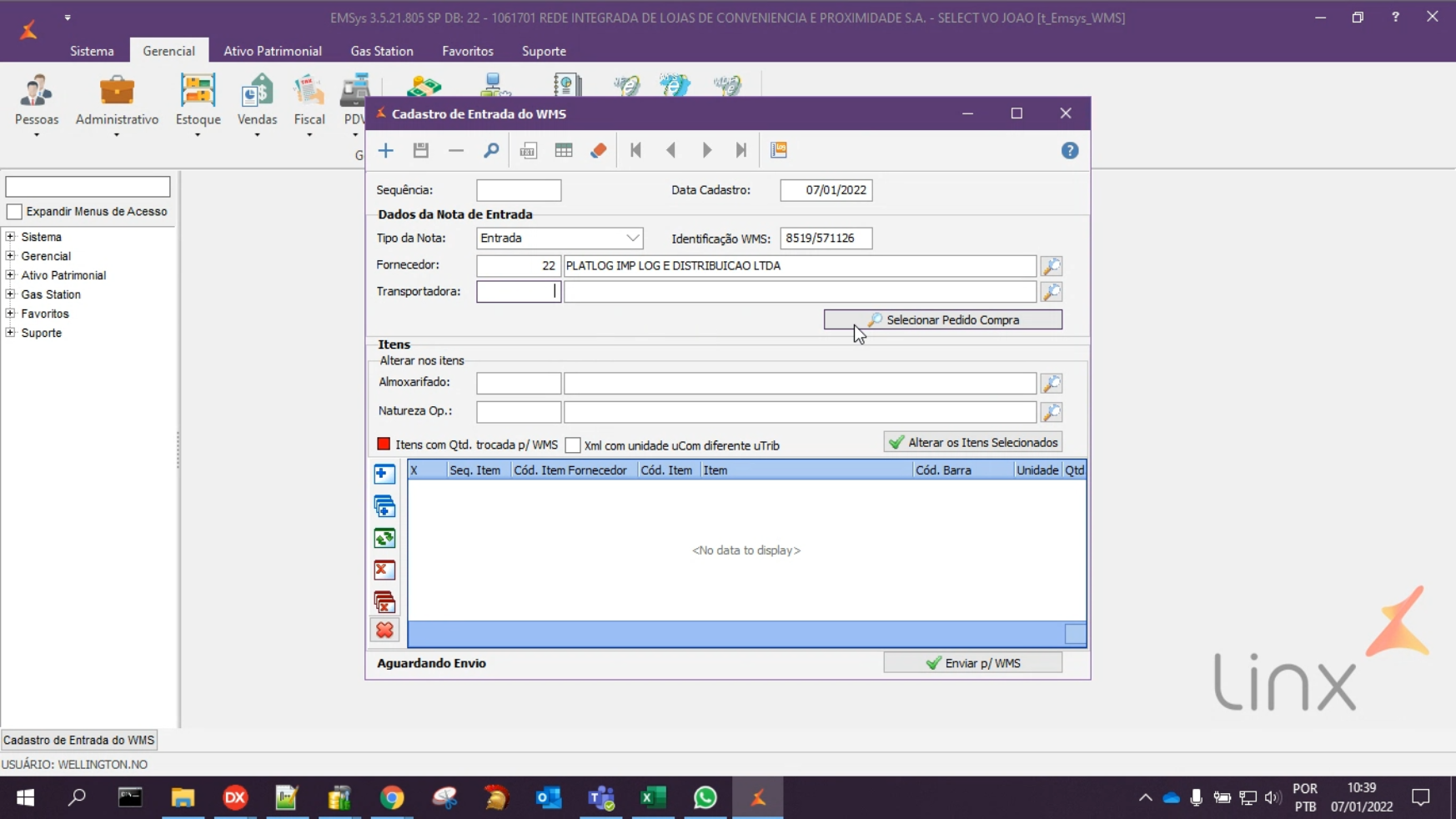The image size is (1456, 819).
Task: Enable Expandir Menus de Acesso checkbox
Action: [14, 212]
